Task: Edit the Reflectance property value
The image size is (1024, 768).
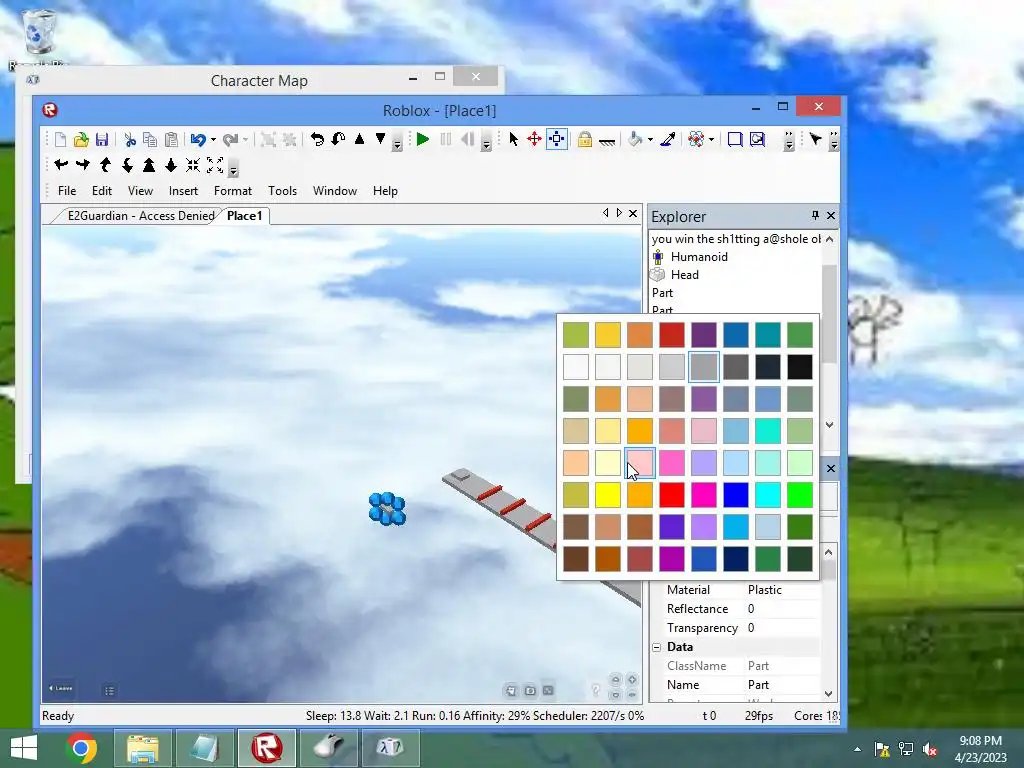Action: point(782,609)
